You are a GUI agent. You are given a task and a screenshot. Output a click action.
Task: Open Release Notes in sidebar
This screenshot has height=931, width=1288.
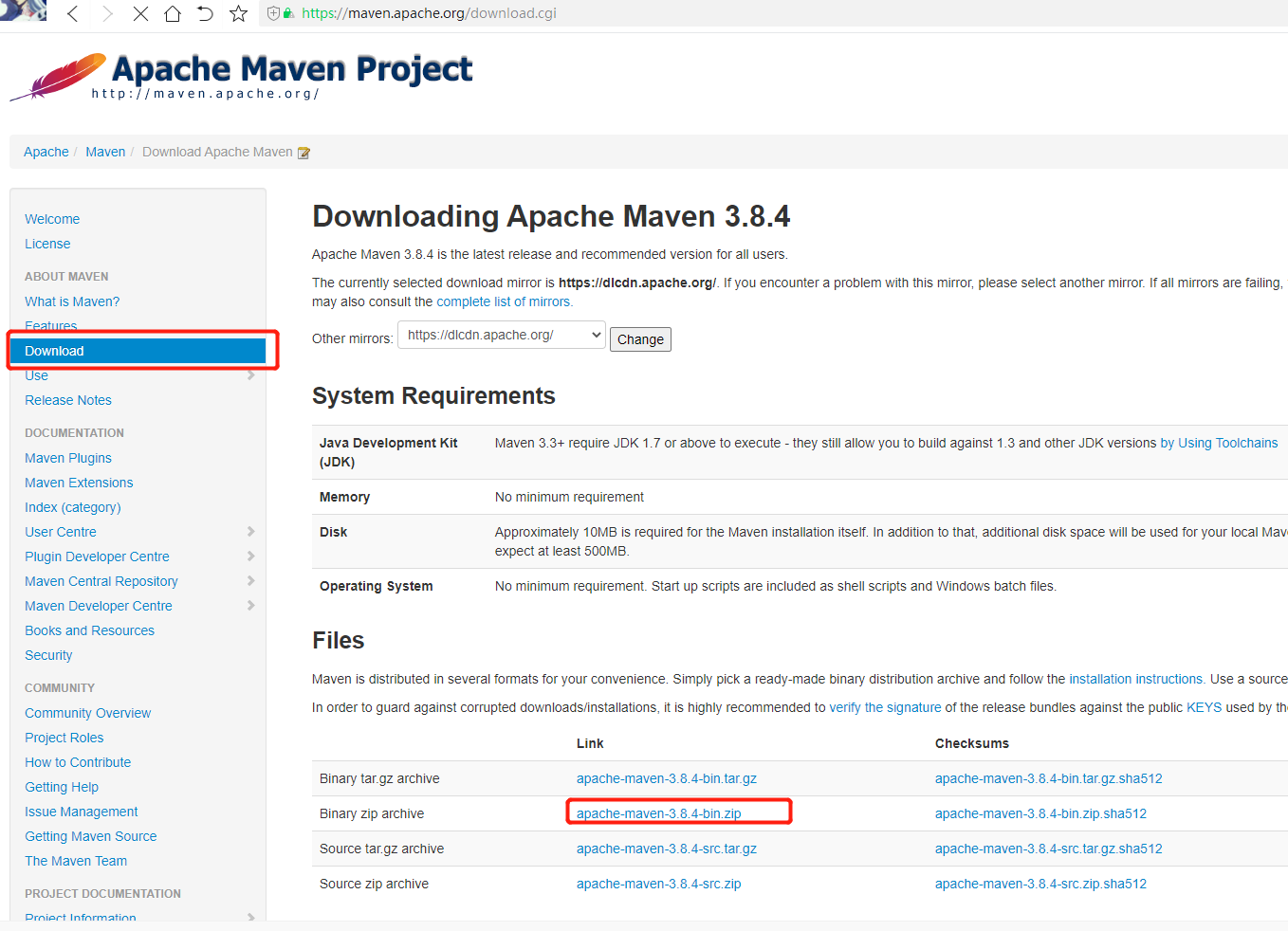click(68, 400)
